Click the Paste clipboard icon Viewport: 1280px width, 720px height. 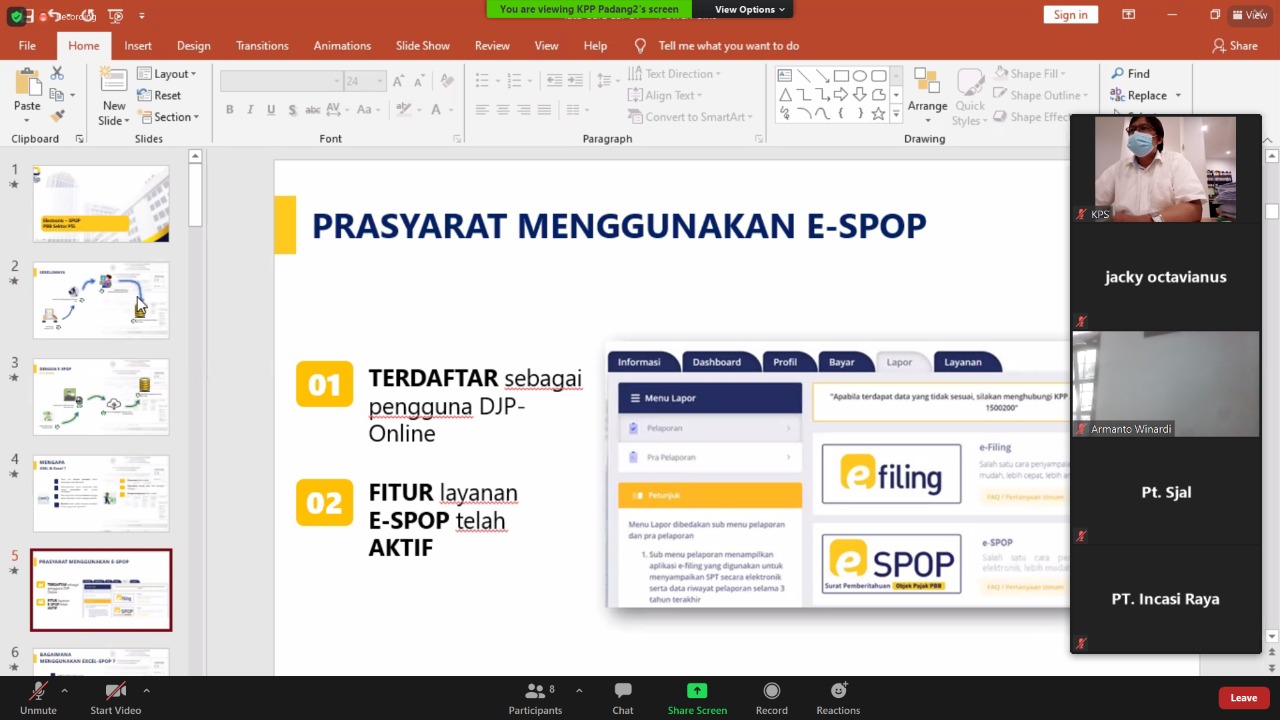click(x=27, y=82)
